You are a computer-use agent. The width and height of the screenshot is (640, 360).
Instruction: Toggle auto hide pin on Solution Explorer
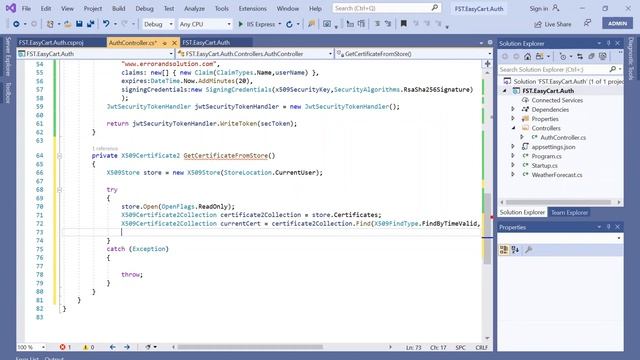tap(608, 43)
